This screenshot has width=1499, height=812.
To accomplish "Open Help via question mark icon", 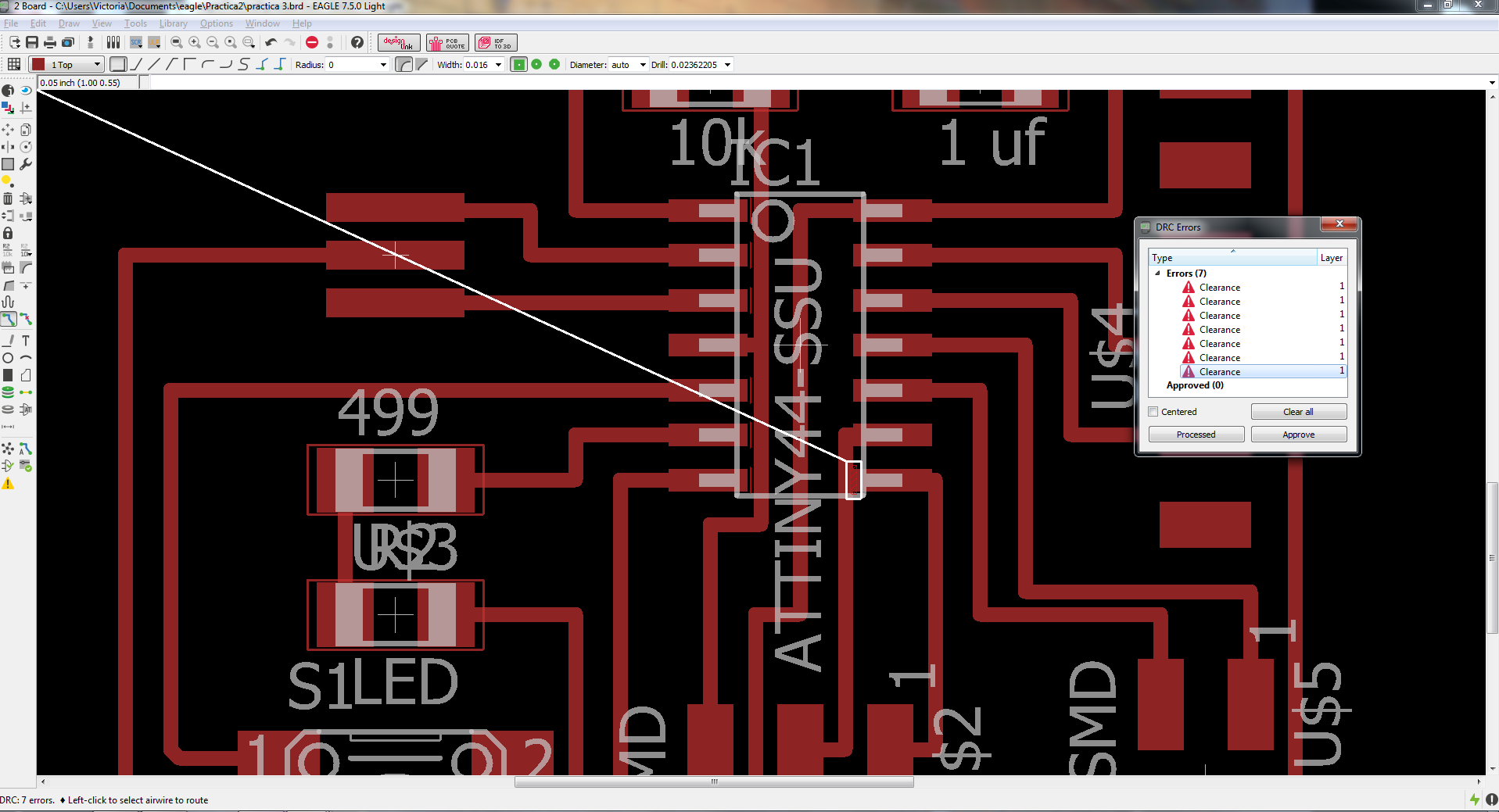I will click(x=357, y=42).
